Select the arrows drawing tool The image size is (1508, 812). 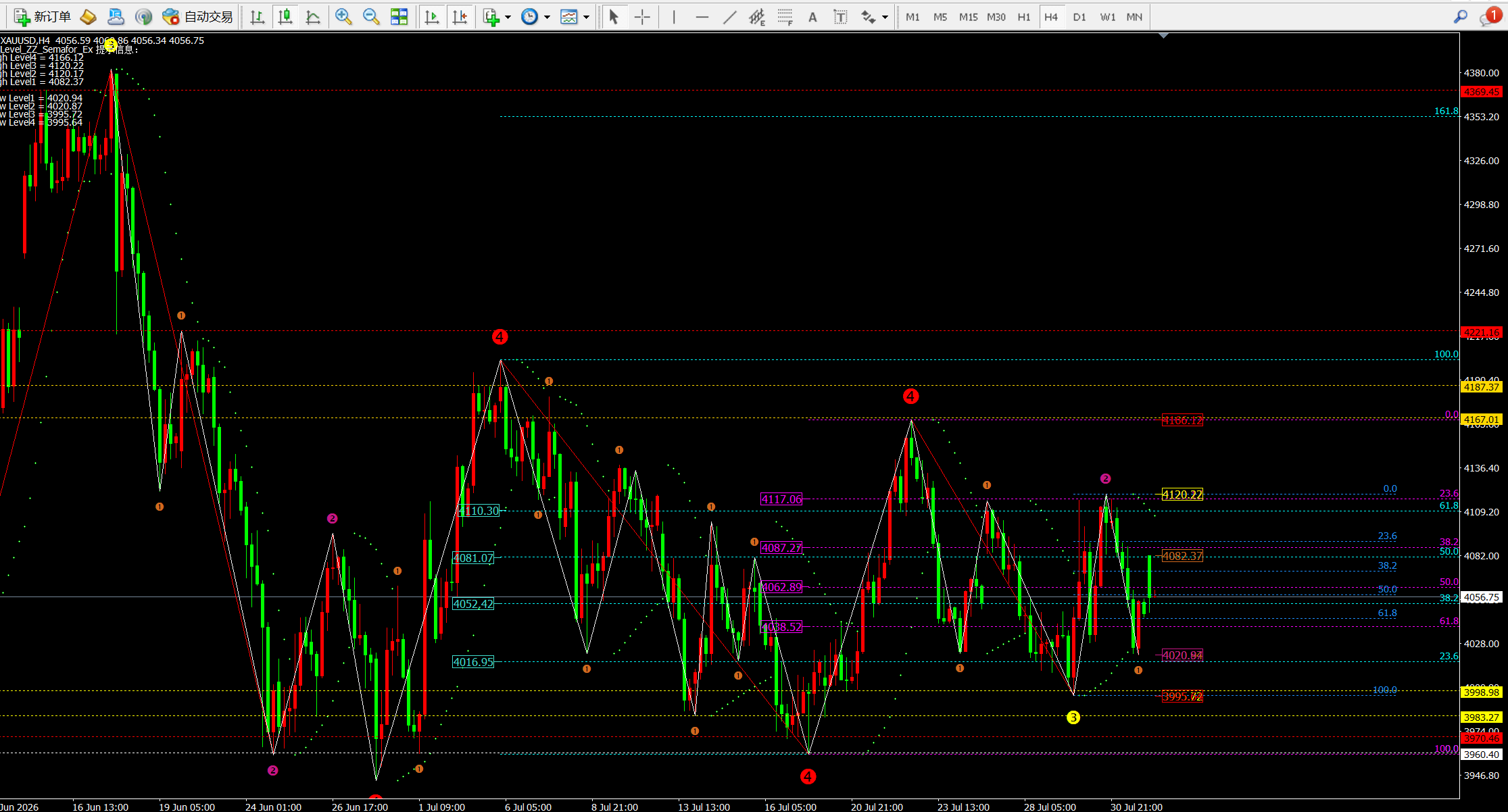click(869, 17)
